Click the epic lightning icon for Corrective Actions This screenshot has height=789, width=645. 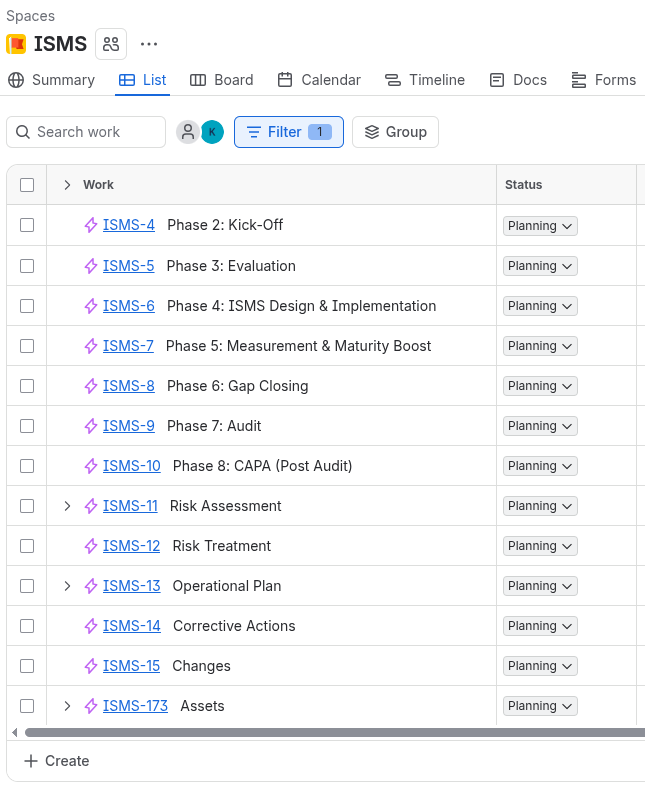click(x=91, y=626)
